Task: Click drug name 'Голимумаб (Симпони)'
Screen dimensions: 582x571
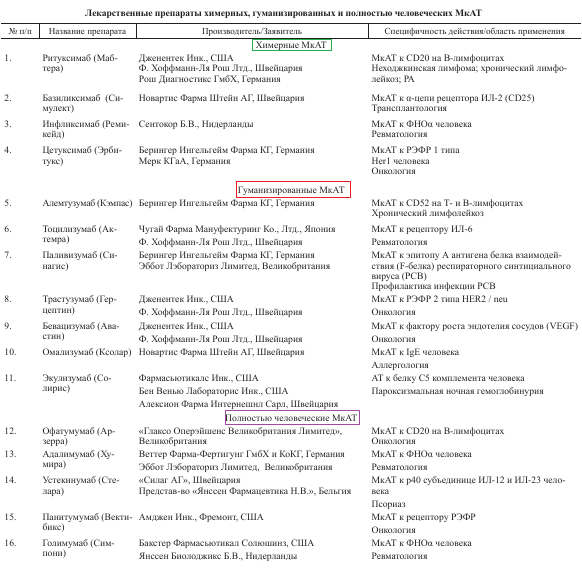Action: click(x=78, y=548)
